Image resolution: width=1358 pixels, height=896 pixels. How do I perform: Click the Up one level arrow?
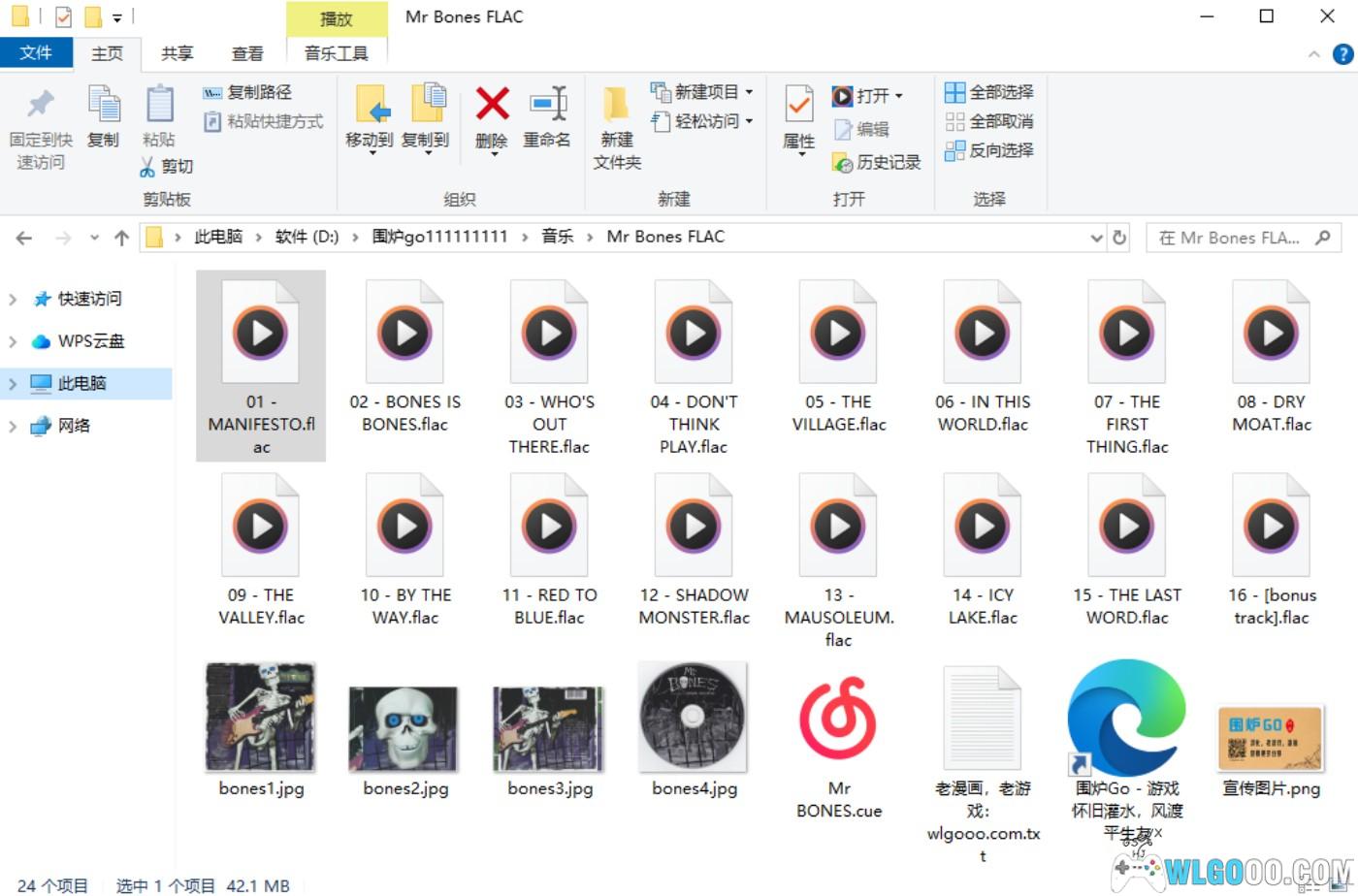click(x=121, y=238)
